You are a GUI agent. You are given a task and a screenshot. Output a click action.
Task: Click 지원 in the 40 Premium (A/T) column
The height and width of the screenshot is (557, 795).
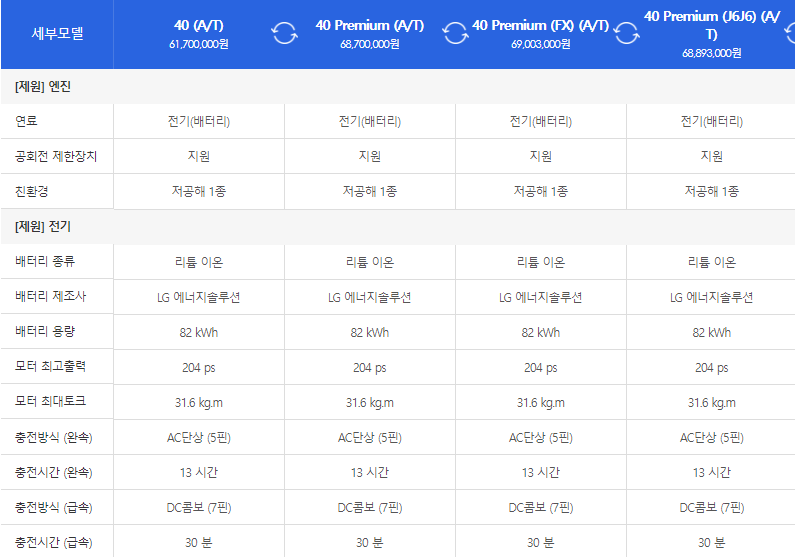point(370,156)
